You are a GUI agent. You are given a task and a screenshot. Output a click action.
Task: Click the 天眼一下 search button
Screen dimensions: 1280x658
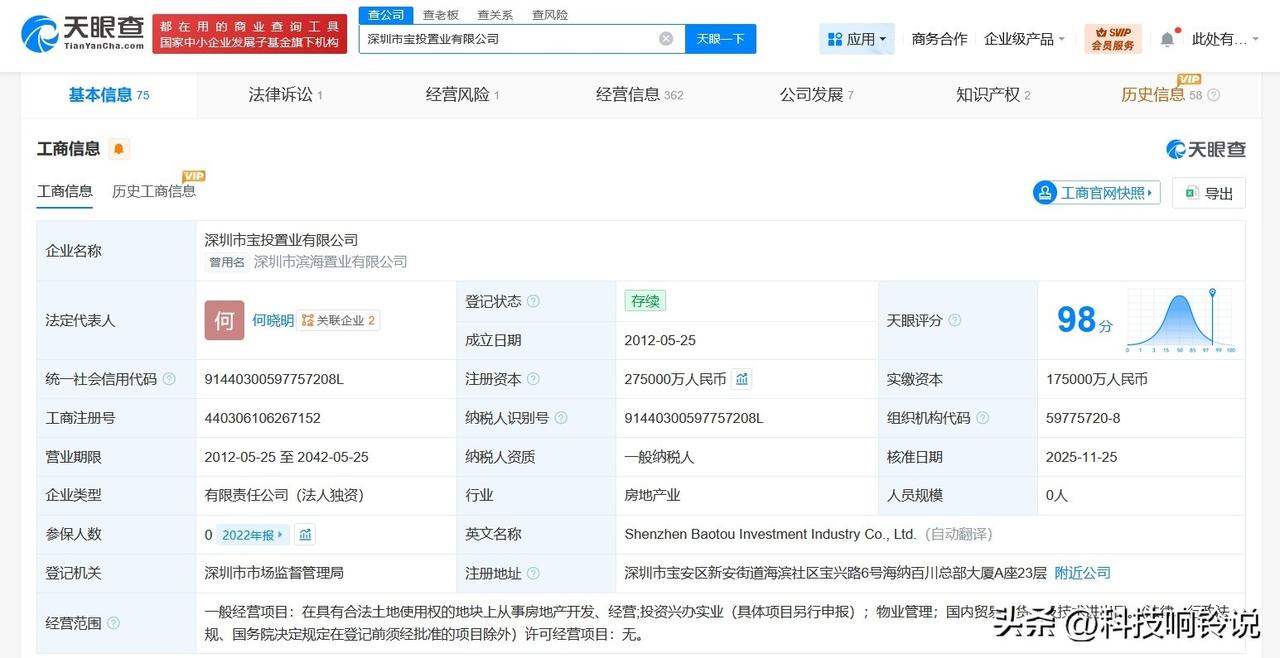[721, 39]
